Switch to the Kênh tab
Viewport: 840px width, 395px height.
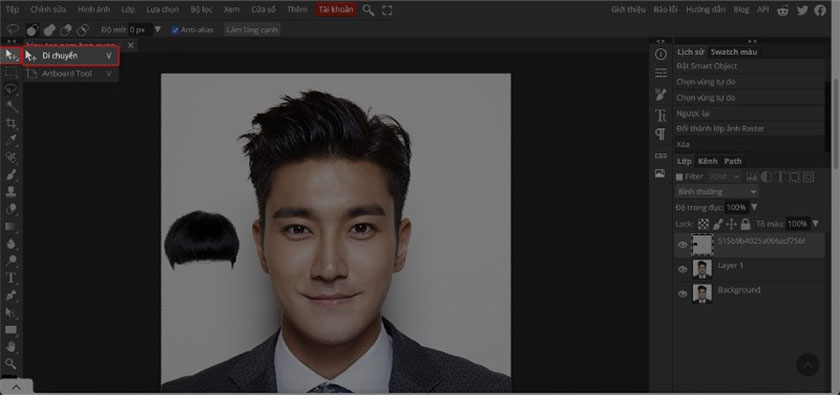pyautogui.click(x=708, y=161)
